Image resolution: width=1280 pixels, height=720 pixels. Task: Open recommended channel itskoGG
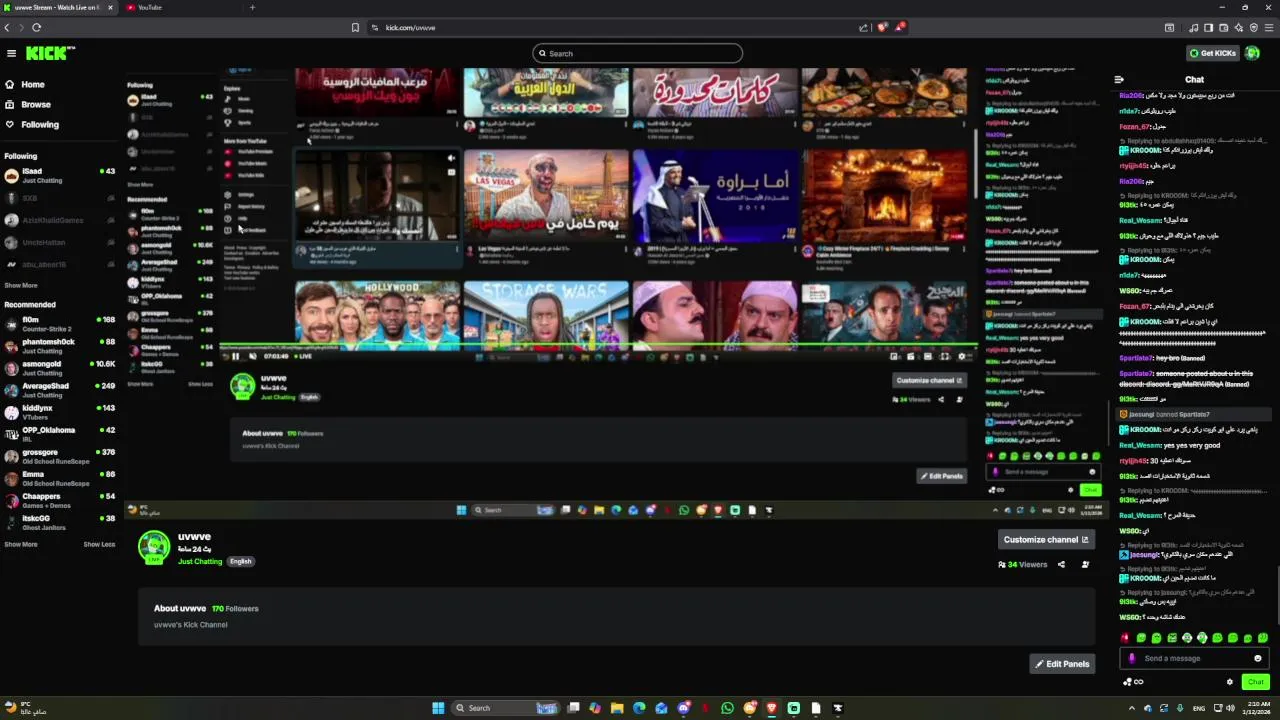(59, 522)
